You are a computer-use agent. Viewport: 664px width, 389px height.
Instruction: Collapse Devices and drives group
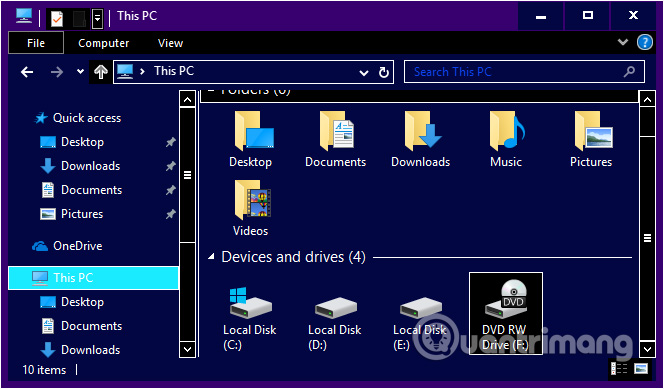click(x=211, y=257)
